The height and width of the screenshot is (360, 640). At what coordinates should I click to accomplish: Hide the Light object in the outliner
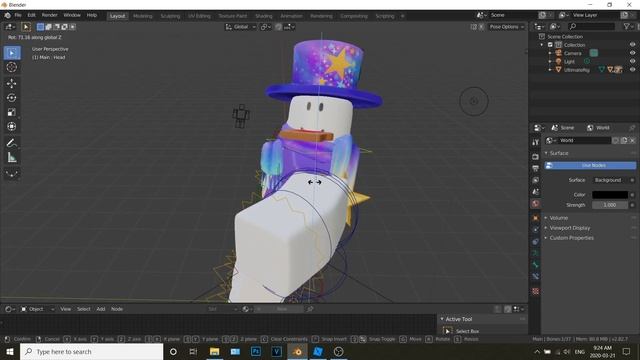pyautogui.click(x=632, y=61)
